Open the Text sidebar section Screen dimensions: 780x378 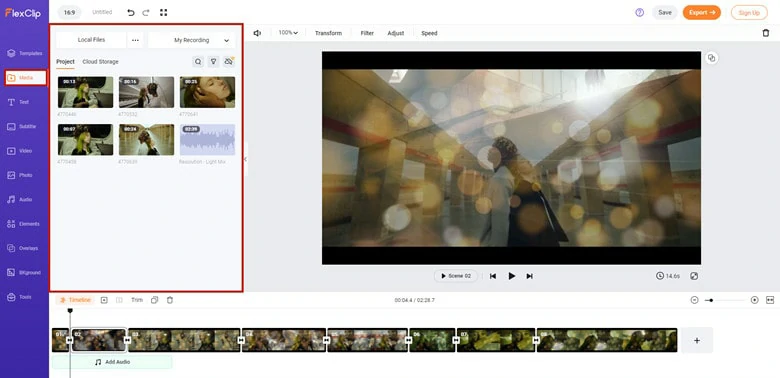[x=18, y=102]
